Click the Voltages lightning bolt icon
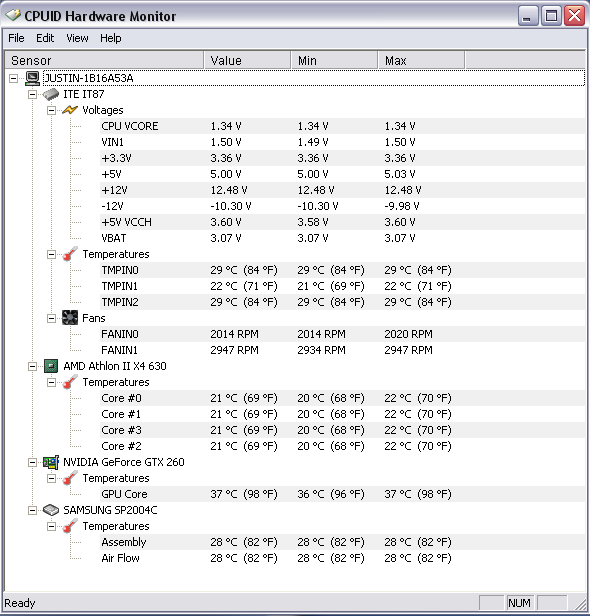This screenshot has height=616, width=590. click(70, 110)
